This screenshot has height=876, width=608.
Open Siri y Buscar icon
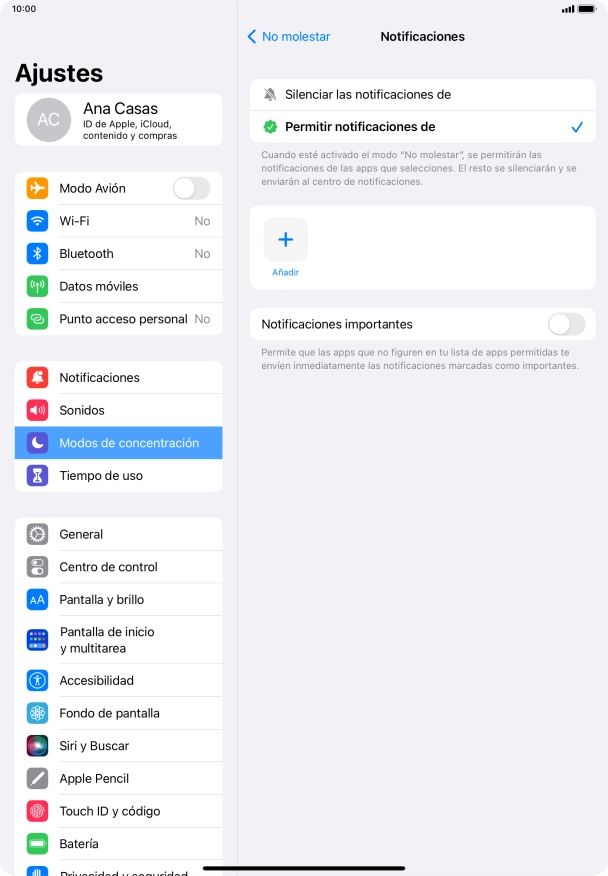pyautogui.click(x=37, y=746)
